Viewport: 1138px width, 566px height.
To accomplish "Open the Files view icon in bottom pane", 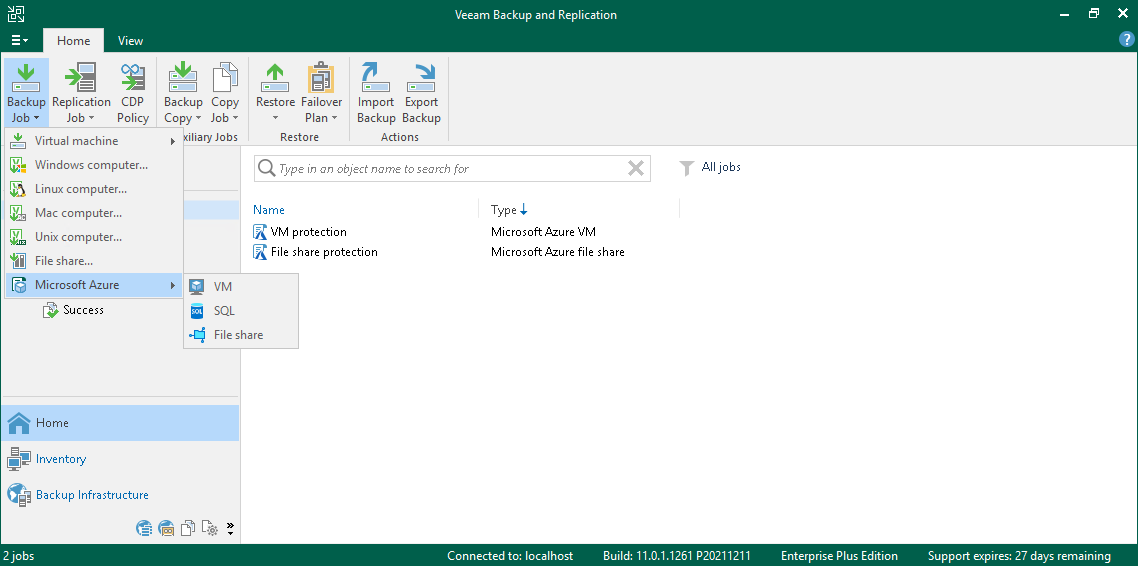I will pyautogui.click(x=188, y=528).
